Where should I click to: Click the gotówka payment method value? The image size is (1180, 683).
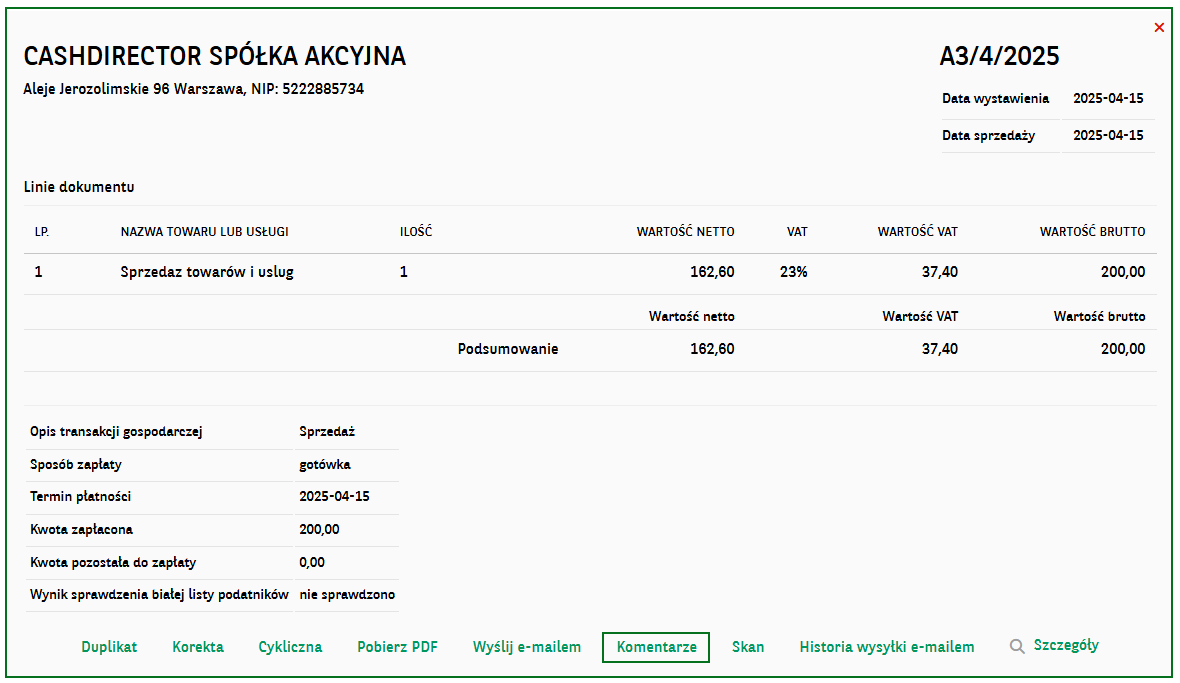[x=324, y=465]
